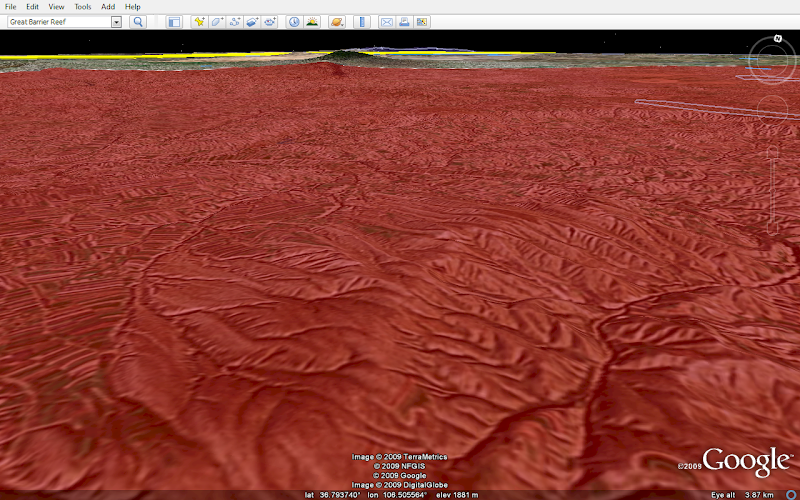This screenshot has height=500, width=800.
Task: Start the Record a Tour tool
Action: 270,22
